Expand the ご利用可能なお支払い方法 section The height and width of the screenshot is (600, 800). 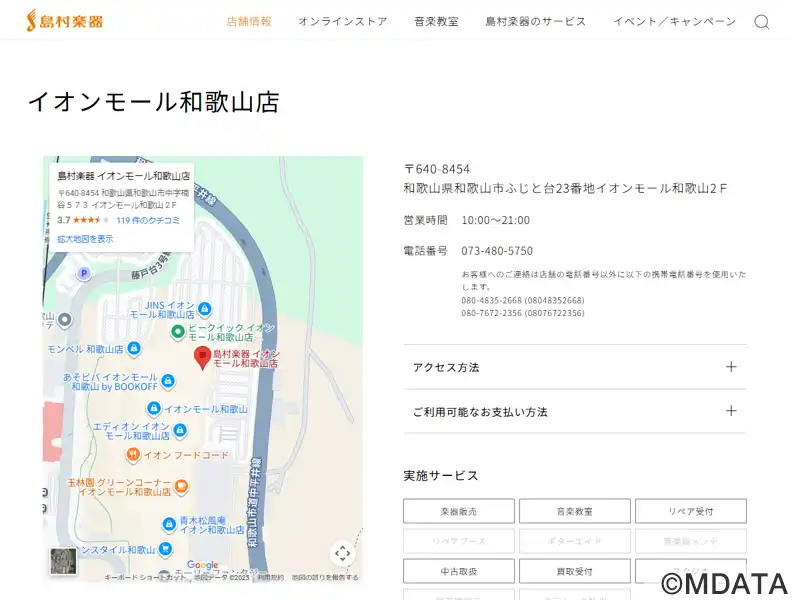click(574, 411)
